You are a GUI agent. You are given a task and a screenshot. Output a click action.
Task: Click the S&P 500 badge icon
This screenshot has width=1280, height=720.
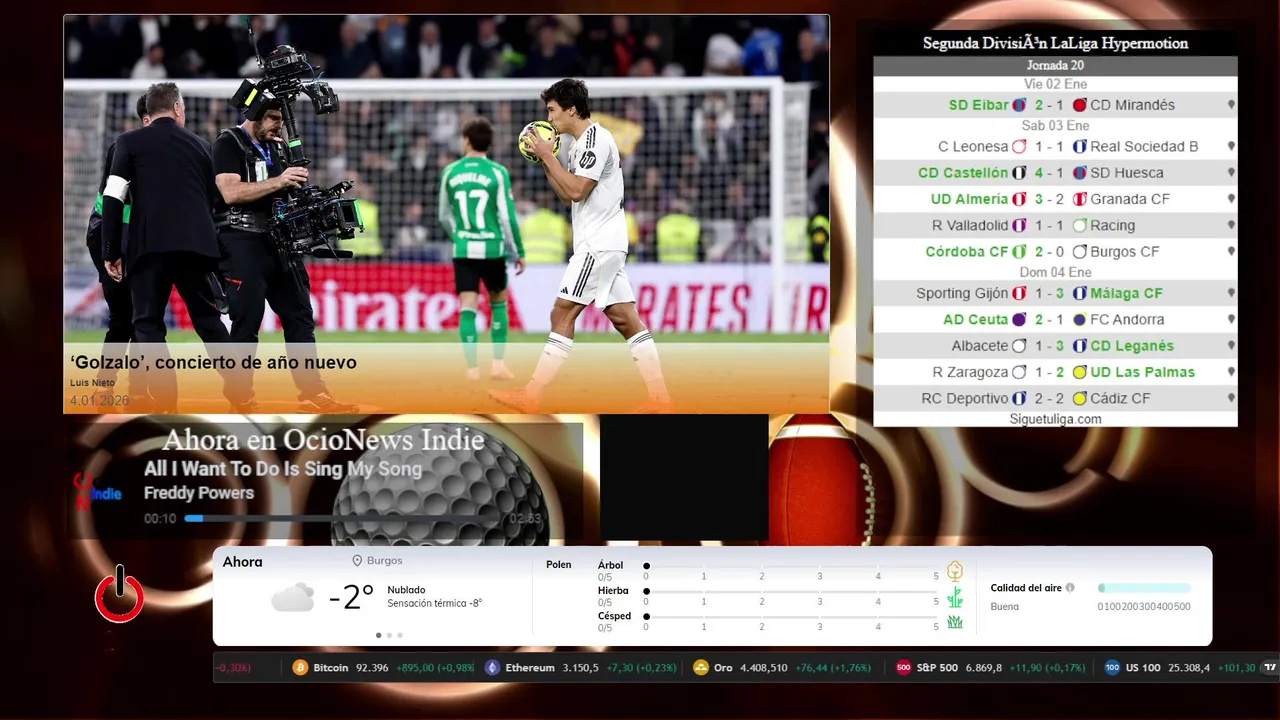point(903,668)
